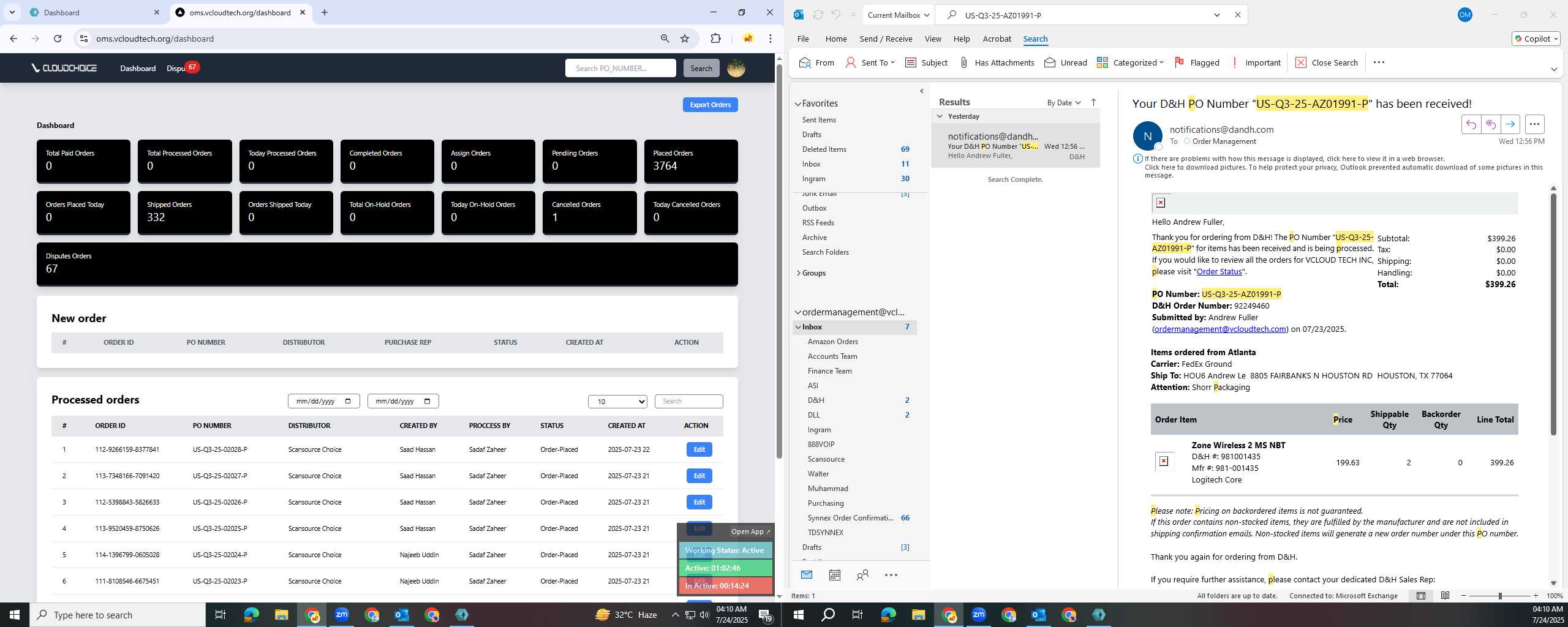The height and width of the screenshot is (627, 1568).
Task: Click the CloudChoice logo
Action: (64, 68)
